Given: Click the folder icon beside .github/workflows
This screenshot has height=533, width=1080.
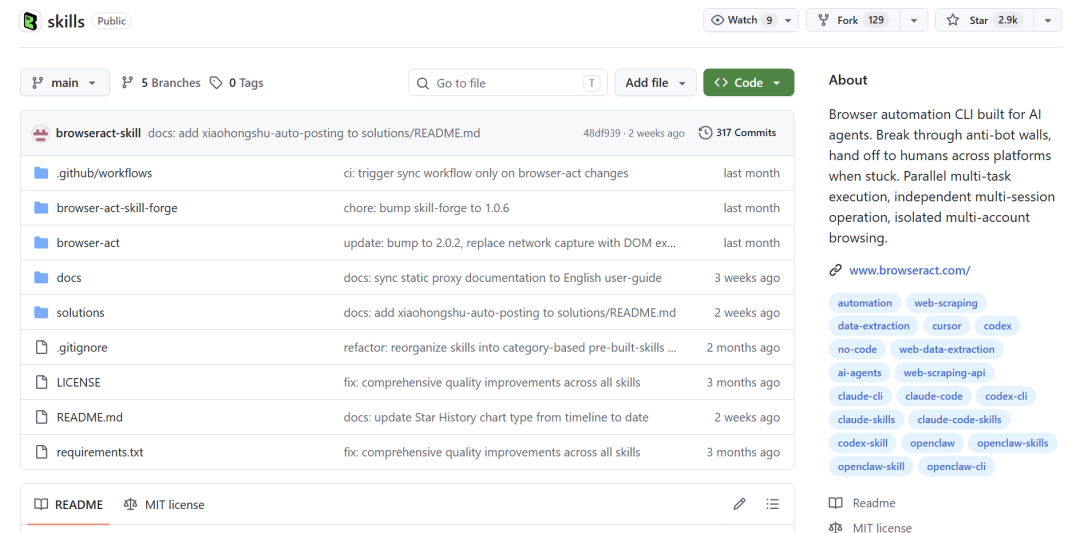Looking at the screenshot, I should tap(41, 173).
